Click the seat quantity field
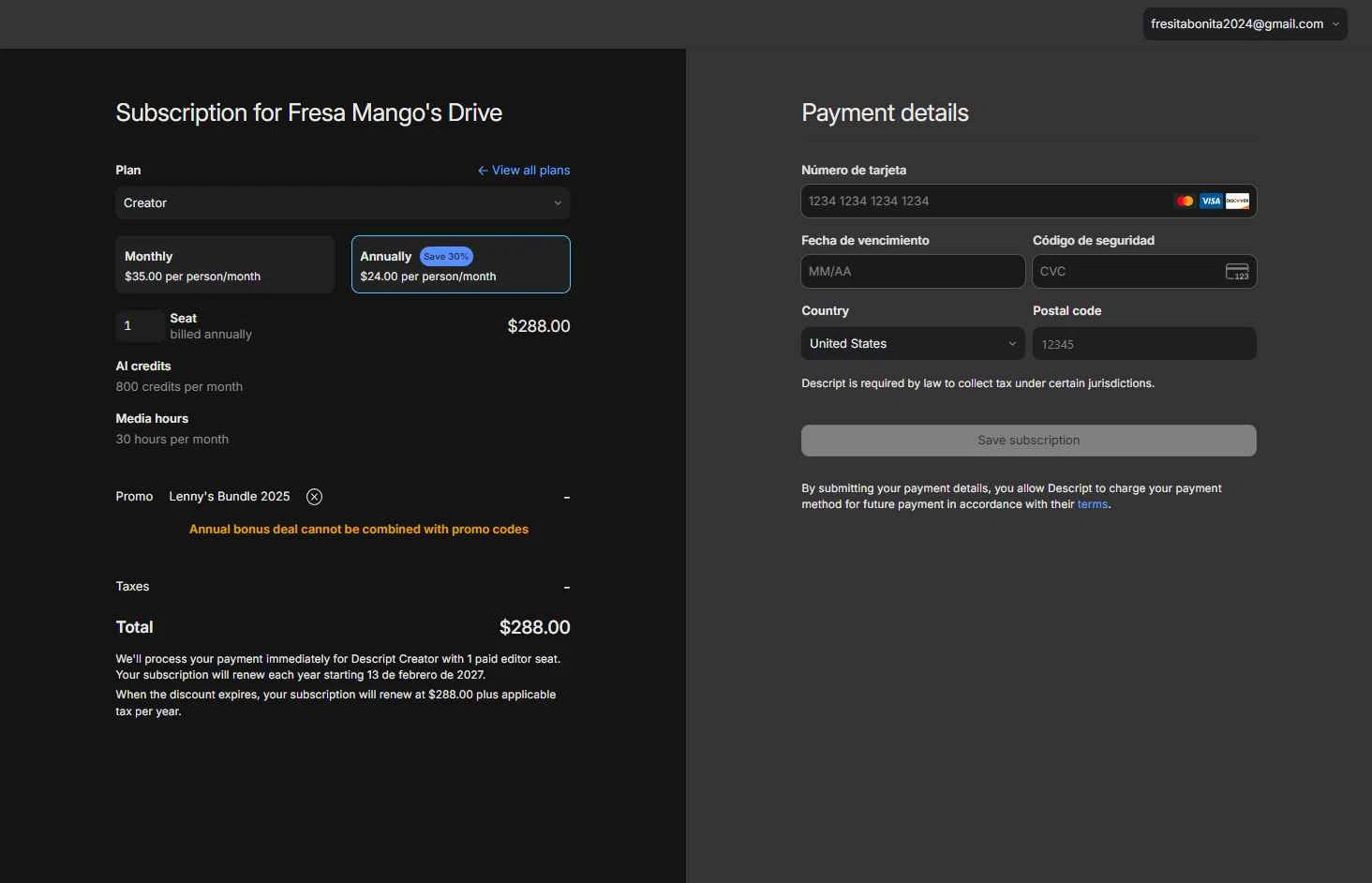The image size is (1372, 883). (138, 326)
